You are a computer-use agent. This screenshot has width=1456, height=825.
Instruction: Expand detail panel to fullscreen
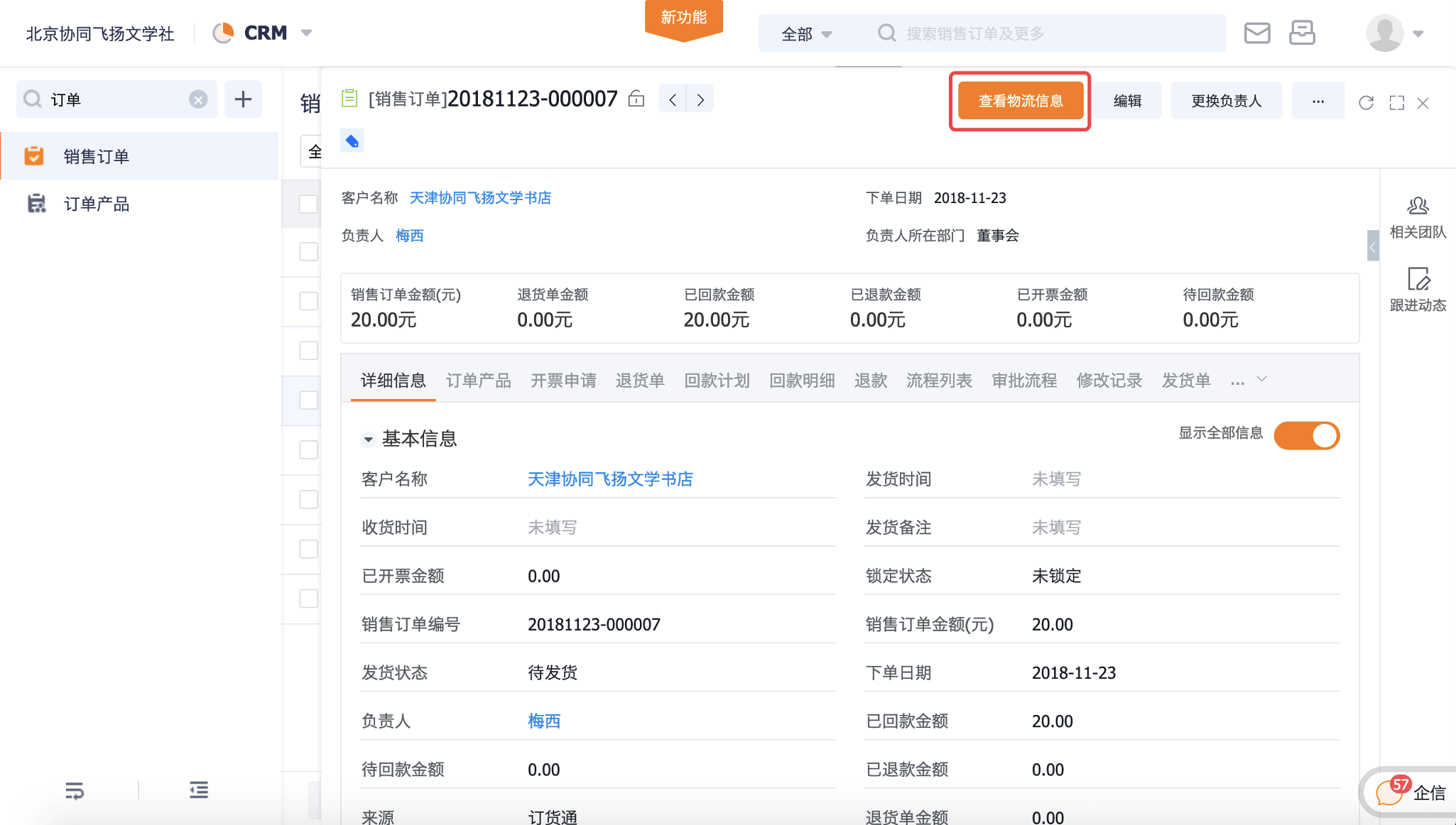tap(1396, 103)
